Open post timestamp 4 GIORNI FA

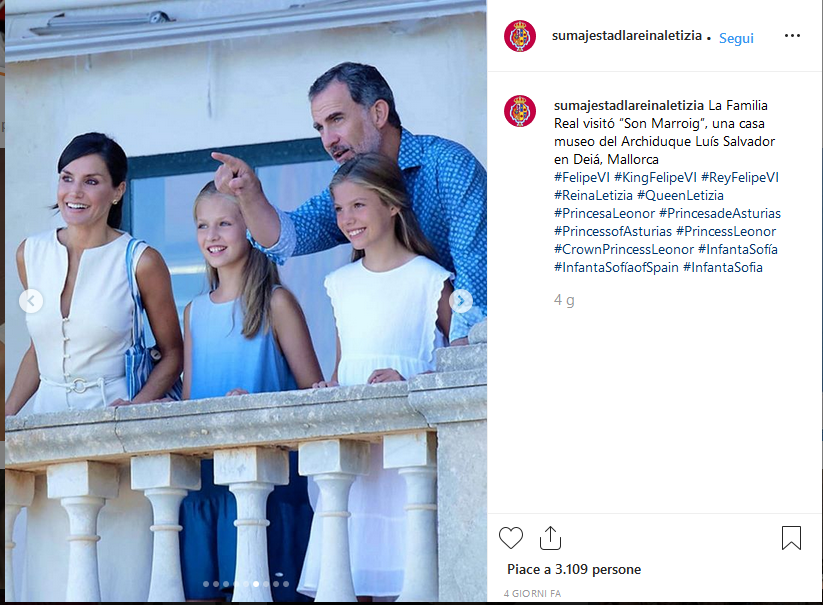coord(532,593)
